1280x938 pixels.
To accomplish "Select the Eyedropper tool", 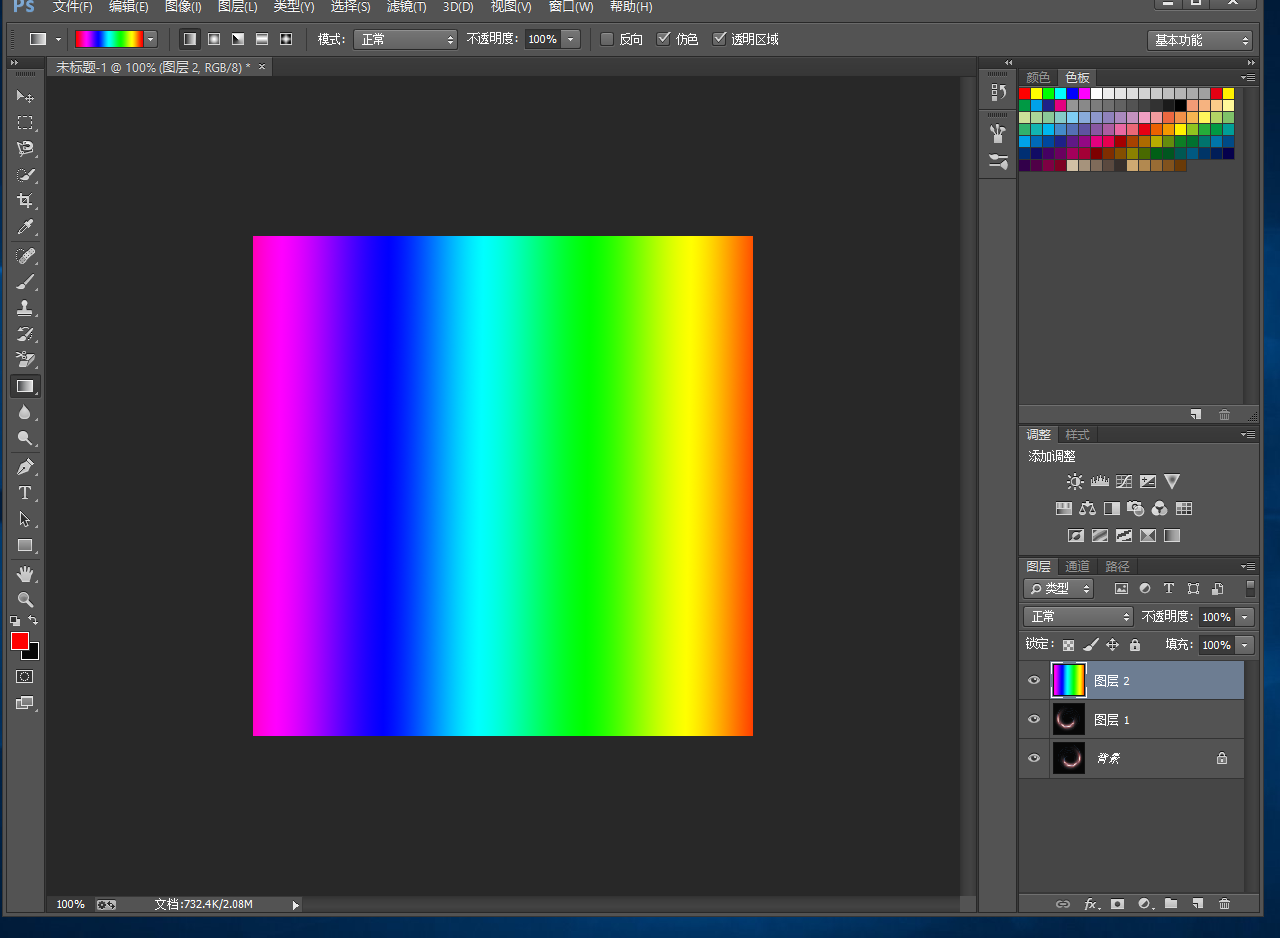I will [x=25, y=227].
